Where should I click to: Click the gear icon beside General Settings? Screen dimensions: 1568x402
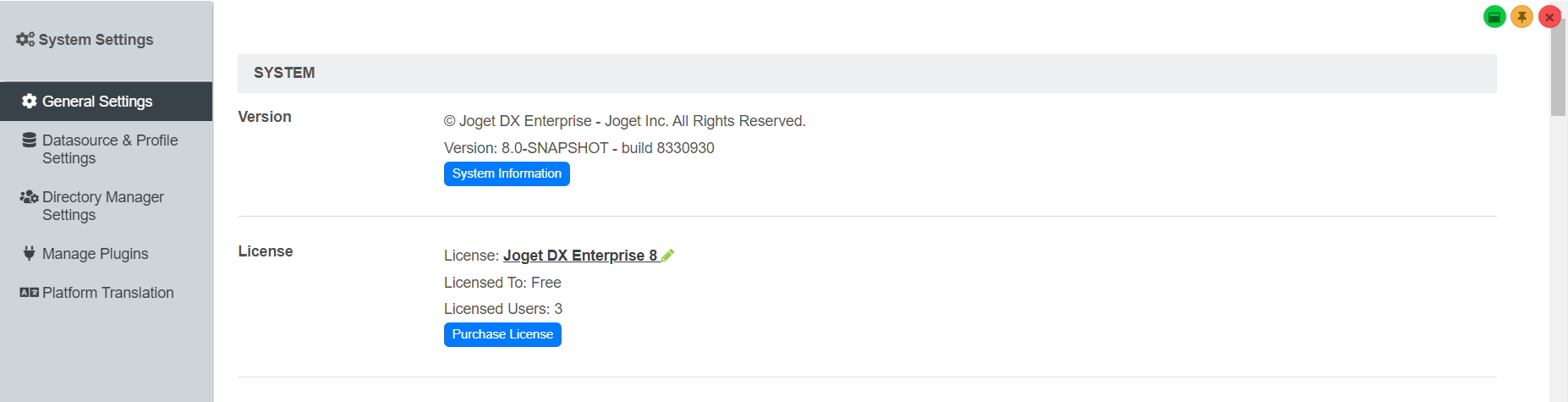pyautogui.click(x=29, y=102)
